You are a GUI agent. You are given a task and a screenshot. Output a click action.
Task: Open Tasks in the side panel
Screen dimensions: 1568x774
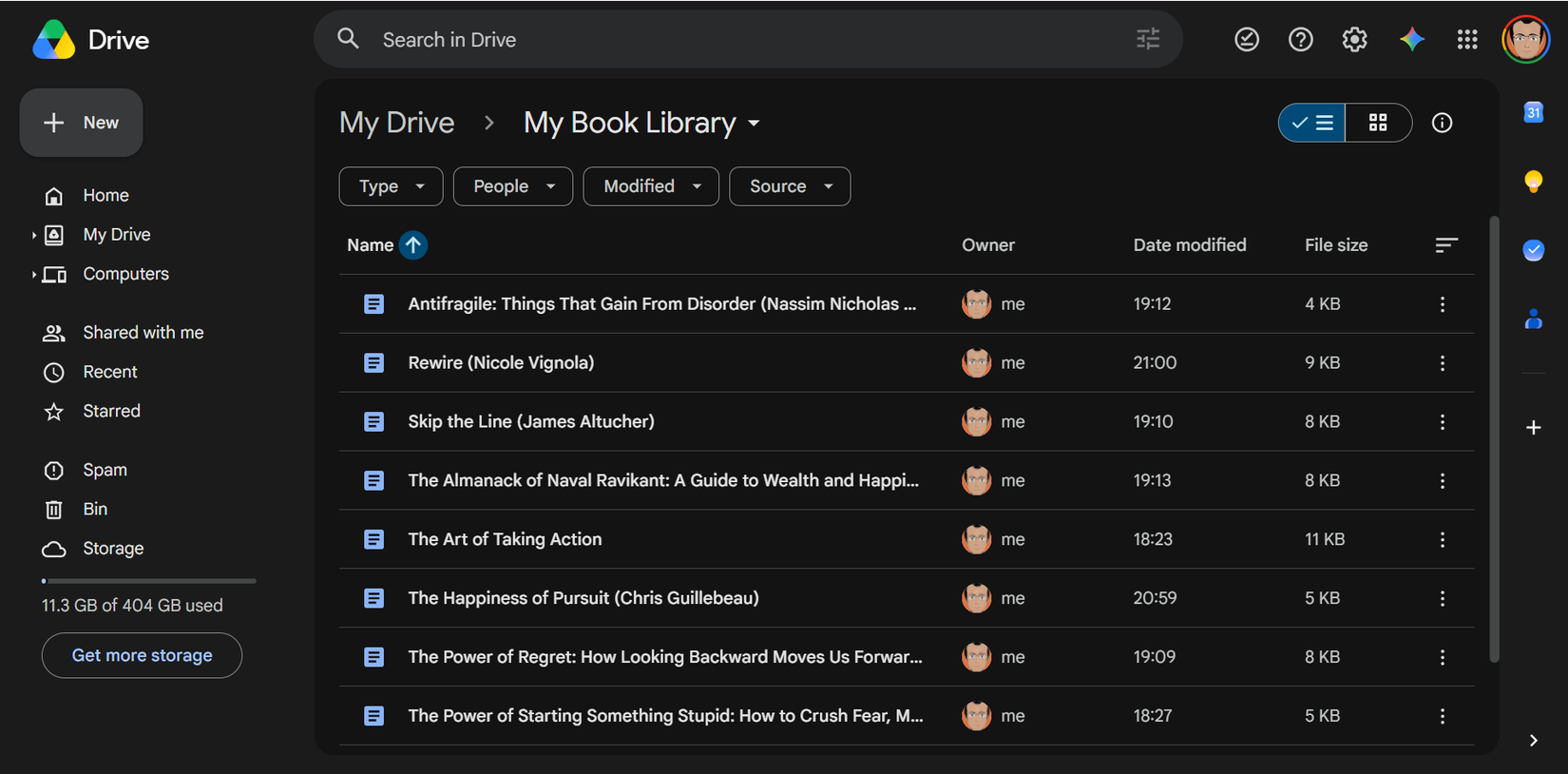pyautogui.click(x=1534, y=250)
